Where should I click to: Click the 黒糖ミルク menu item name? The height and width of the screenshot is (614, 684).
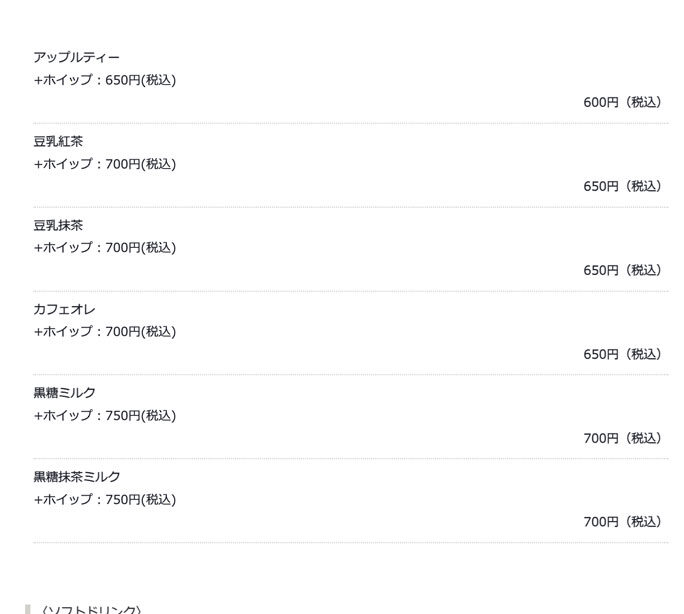click(64, 393)
